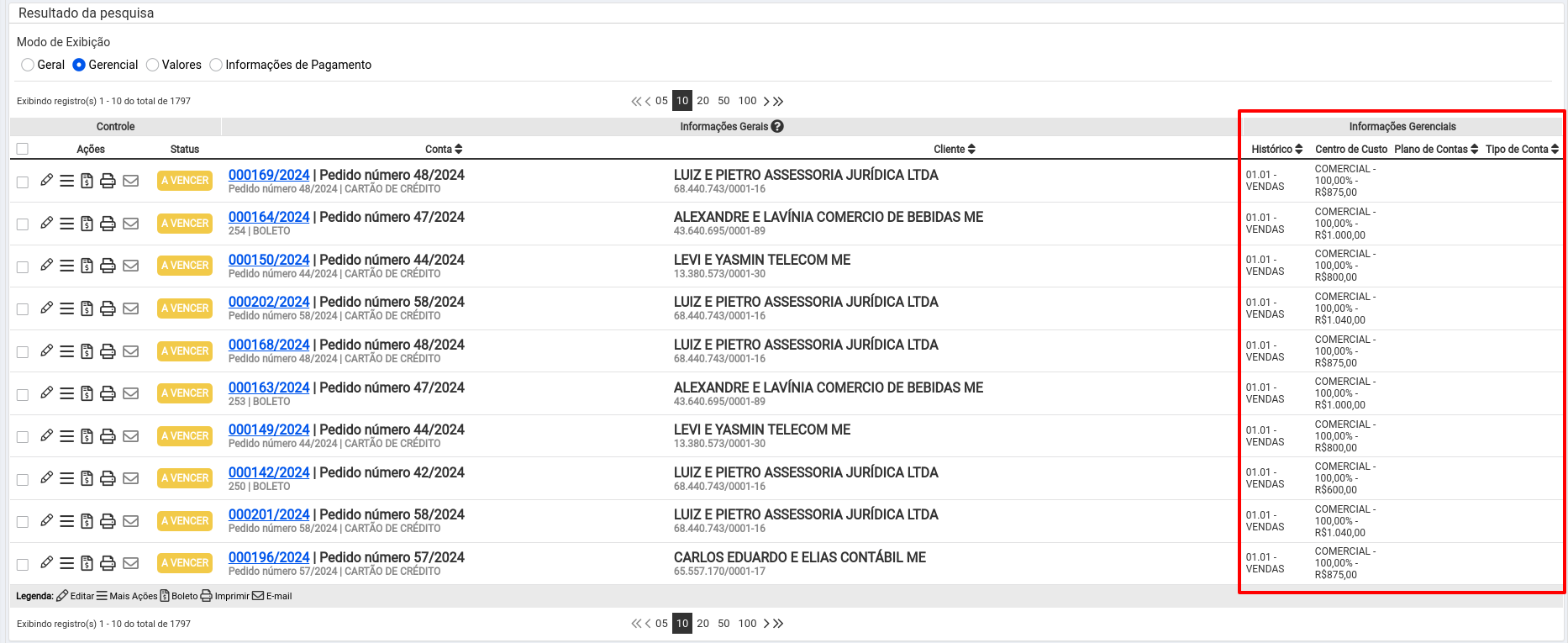Send e-mail for account 000169/2024
Viewport: 1568px width, 643px height.
[x=130, y=181]
